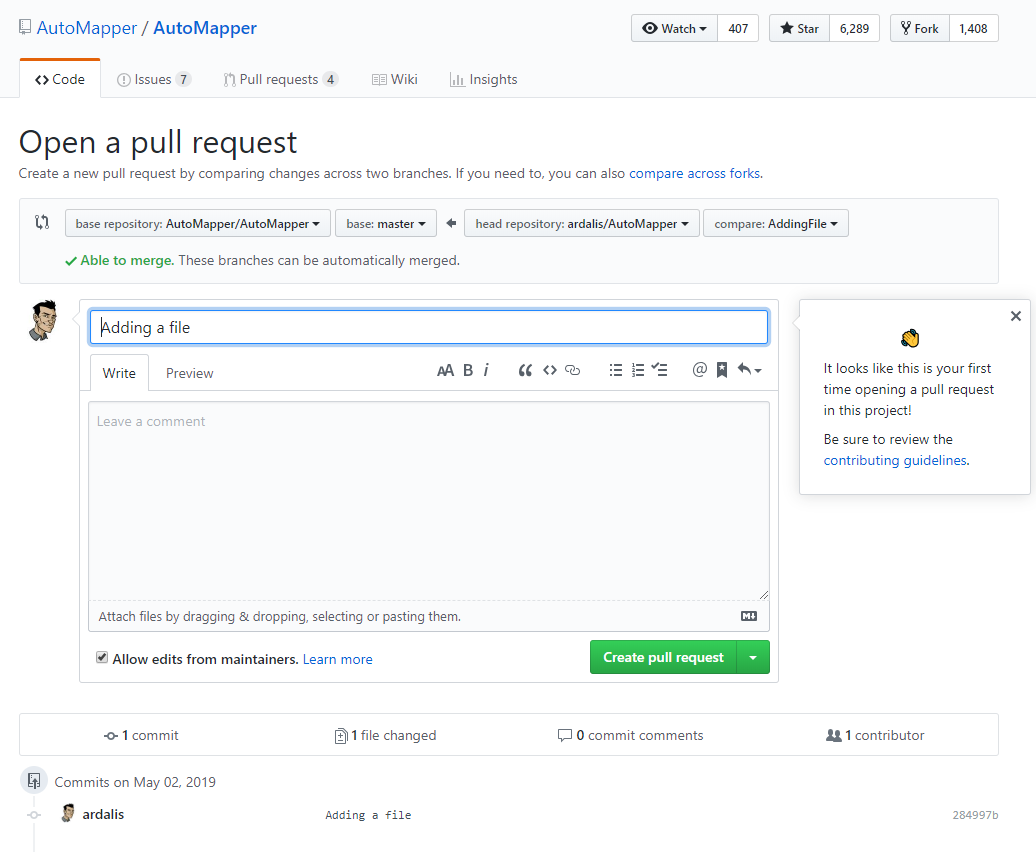
Task: Open base: master branch dropdown
Action: click(x=386, y=223)
